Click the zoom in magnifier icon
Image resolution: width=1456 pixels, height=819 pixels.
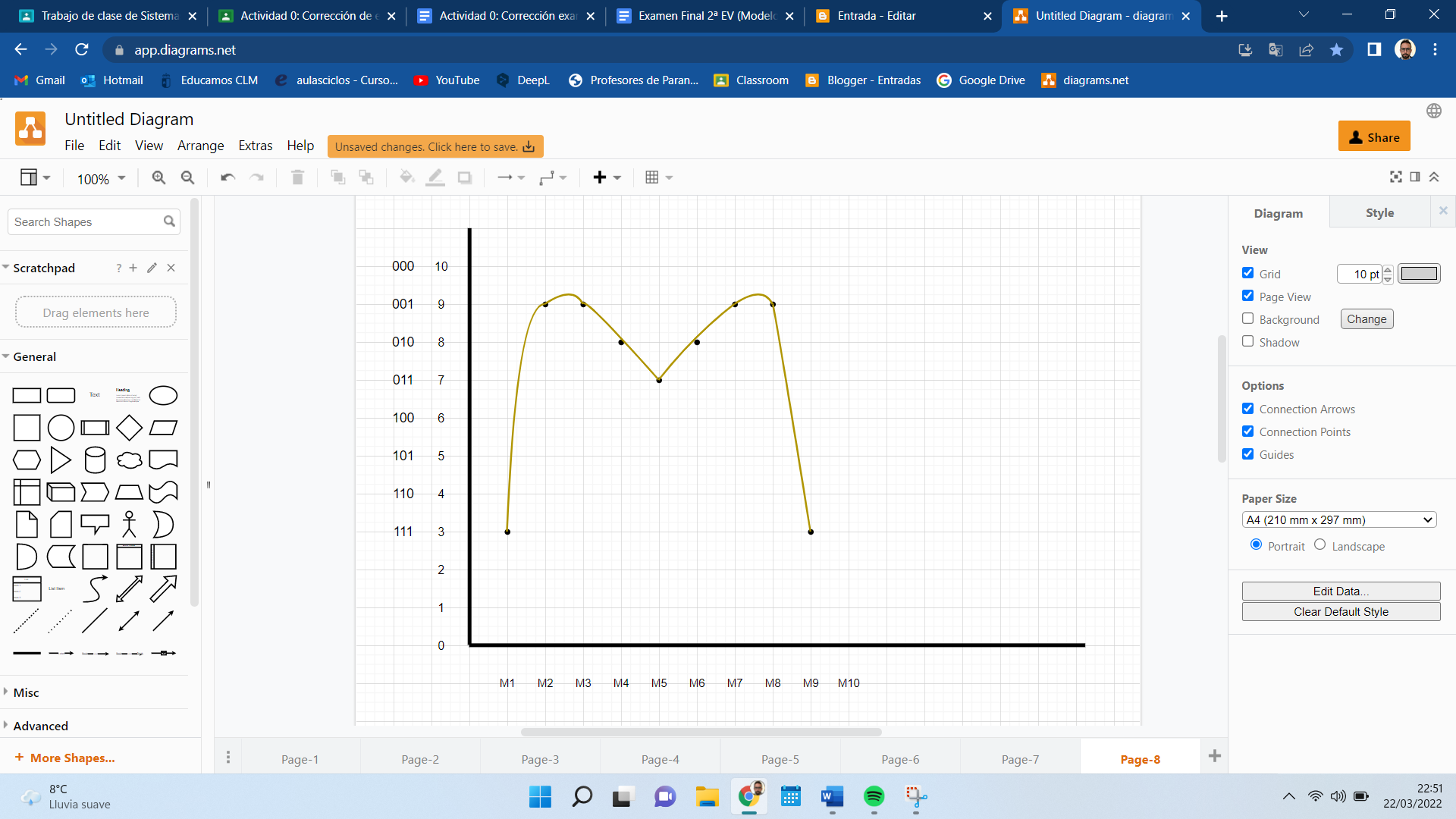158,177
